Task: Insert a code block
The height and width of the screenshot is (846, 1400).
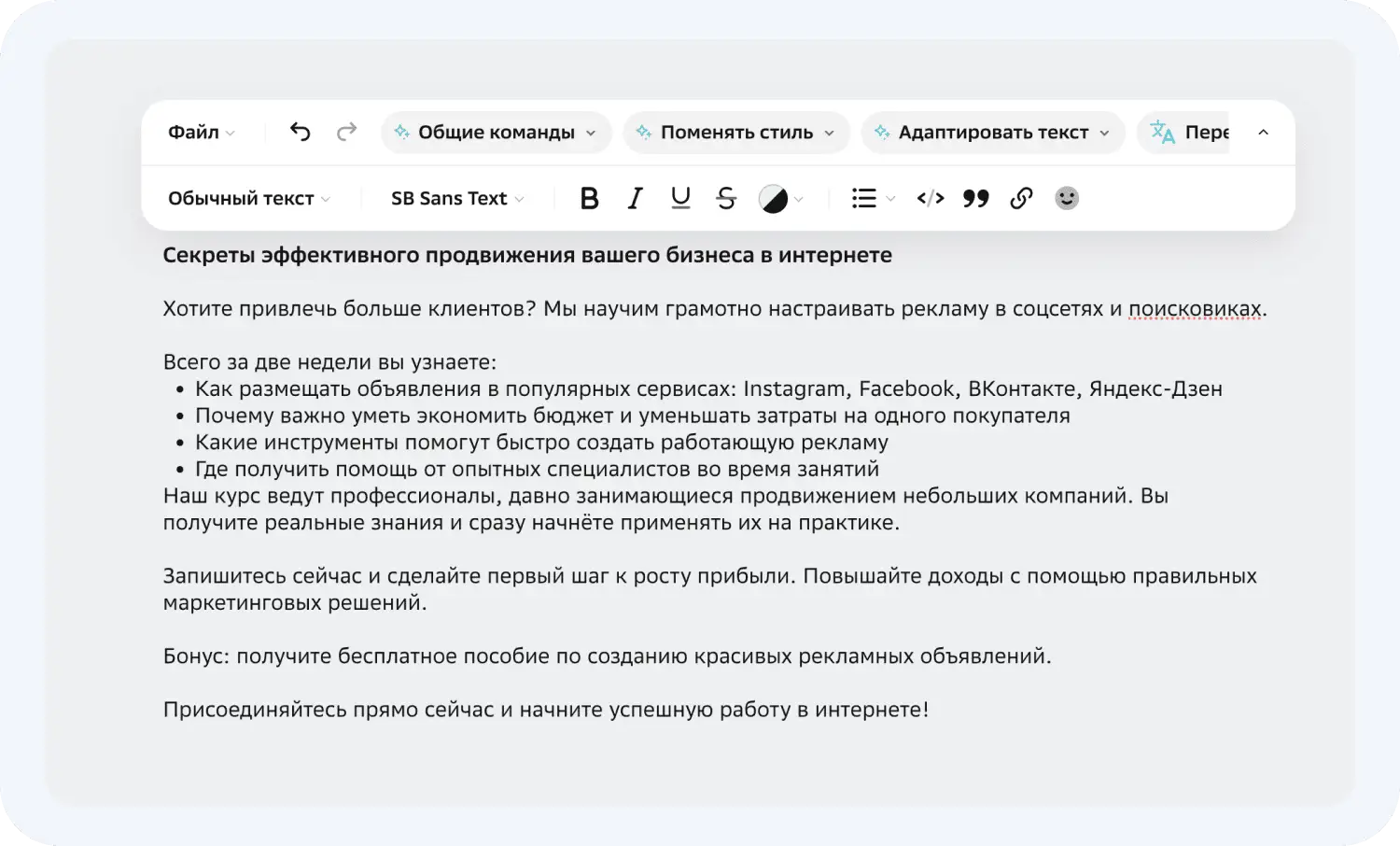Action: [x=931, y=198]
